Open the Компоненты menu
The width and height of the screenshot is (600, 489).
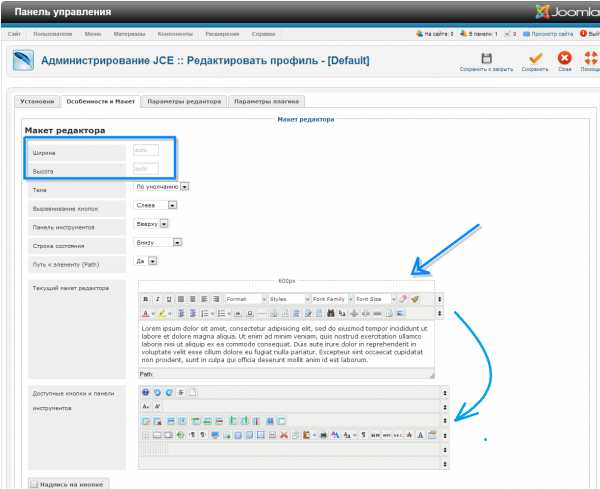pos(175,34)
